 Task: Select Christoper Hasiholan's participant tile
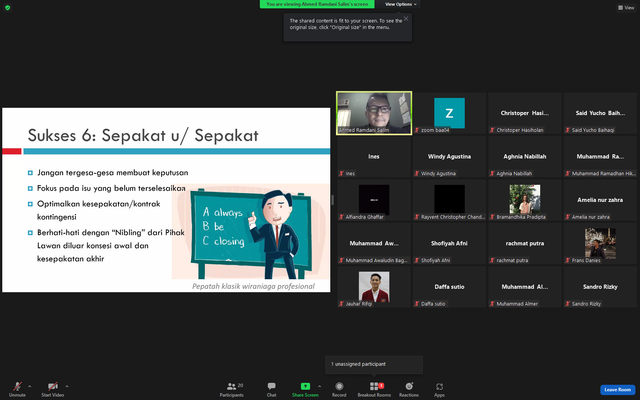pos(524,113)
